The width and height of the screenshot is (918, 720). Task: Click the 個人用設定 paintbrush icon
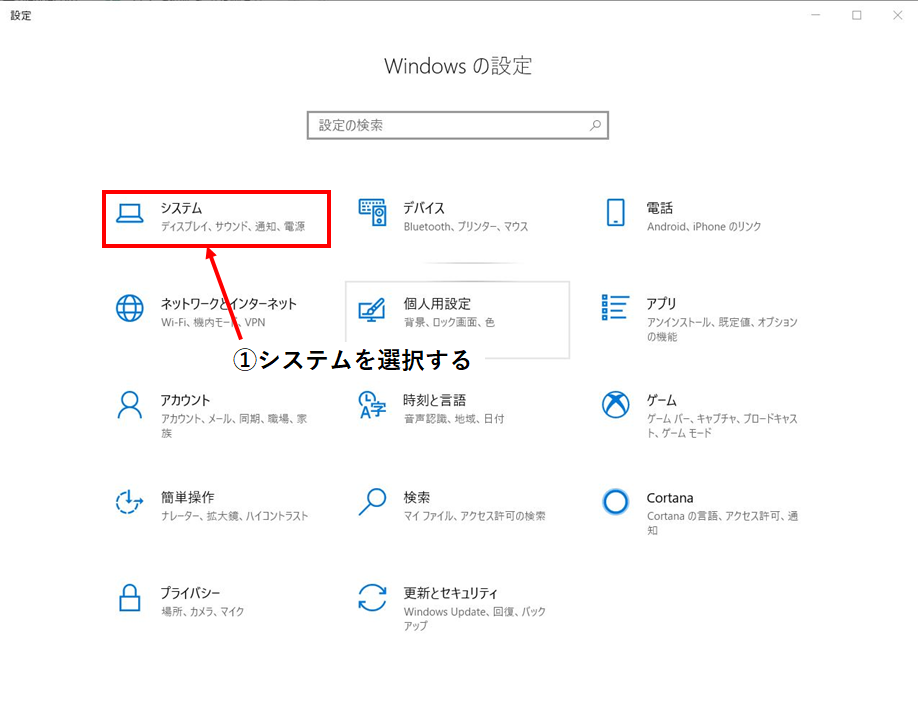372,310
